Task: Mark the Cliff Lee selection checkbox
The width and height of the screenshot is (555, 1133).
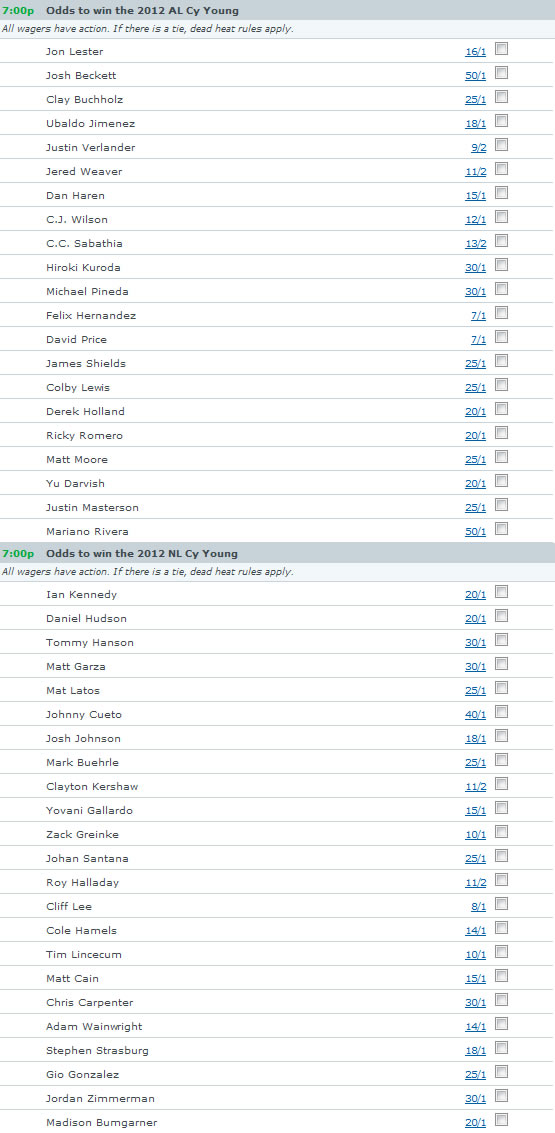Action: pos(502,904)
